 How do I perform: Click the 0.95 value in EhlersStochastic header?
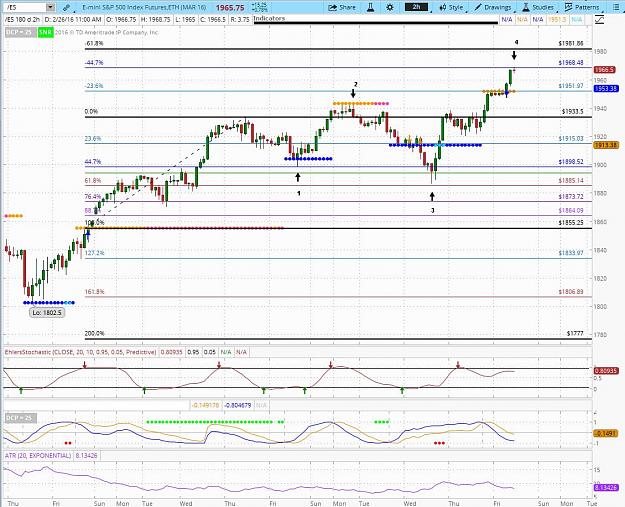193,352
